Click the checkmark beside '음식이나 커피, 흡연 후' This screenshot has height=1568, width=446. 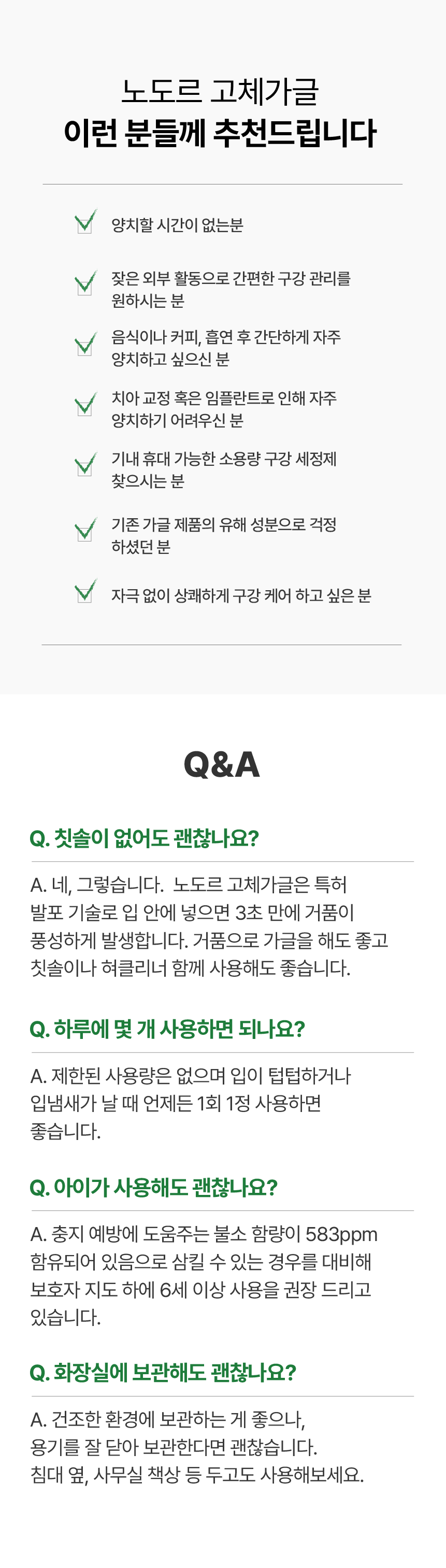tap(85, 345)
